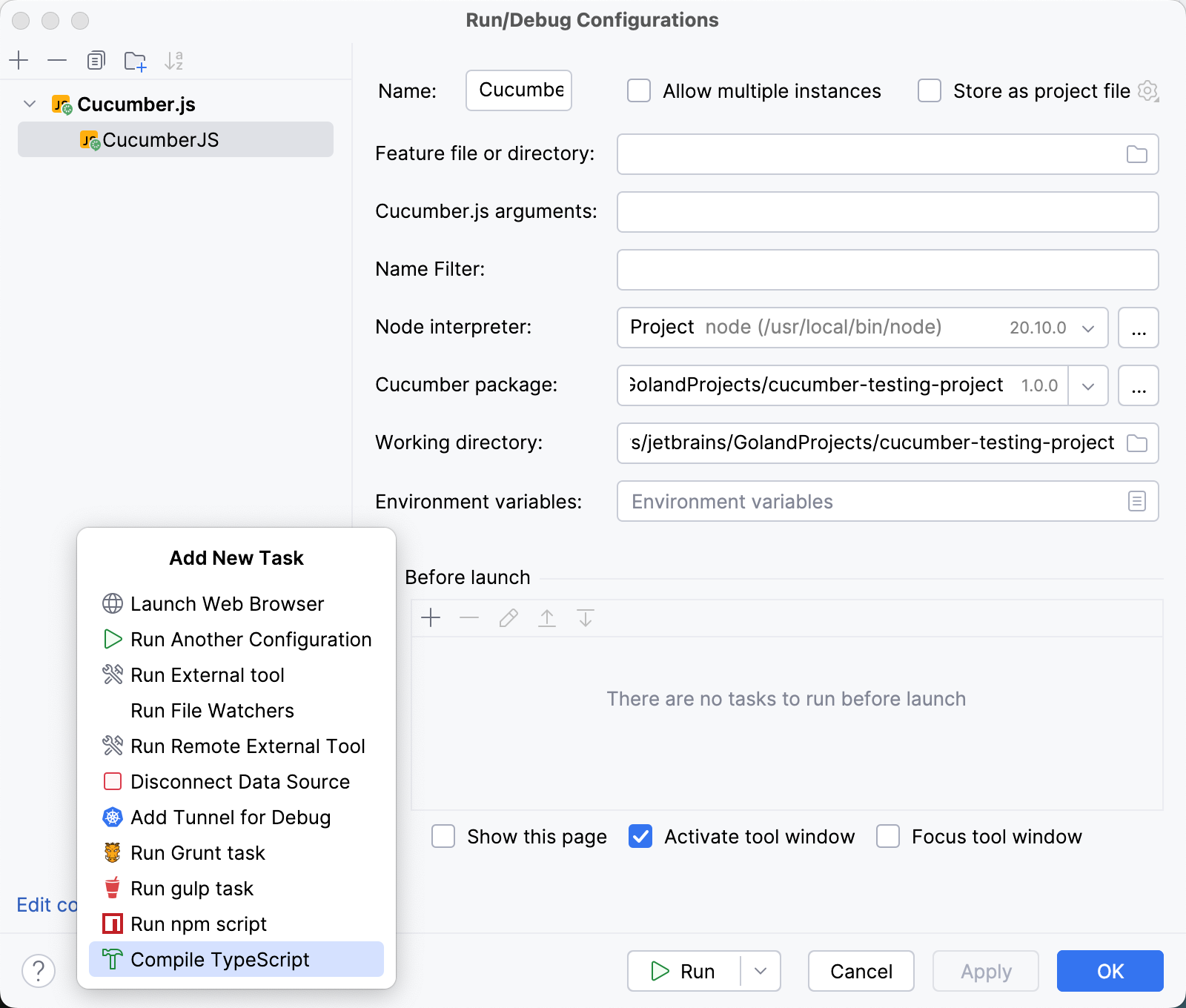Image resolution: width=1186 pixels, height=1008 pixels.
Task: Choose Run npm script task
Action: point(199,924)
